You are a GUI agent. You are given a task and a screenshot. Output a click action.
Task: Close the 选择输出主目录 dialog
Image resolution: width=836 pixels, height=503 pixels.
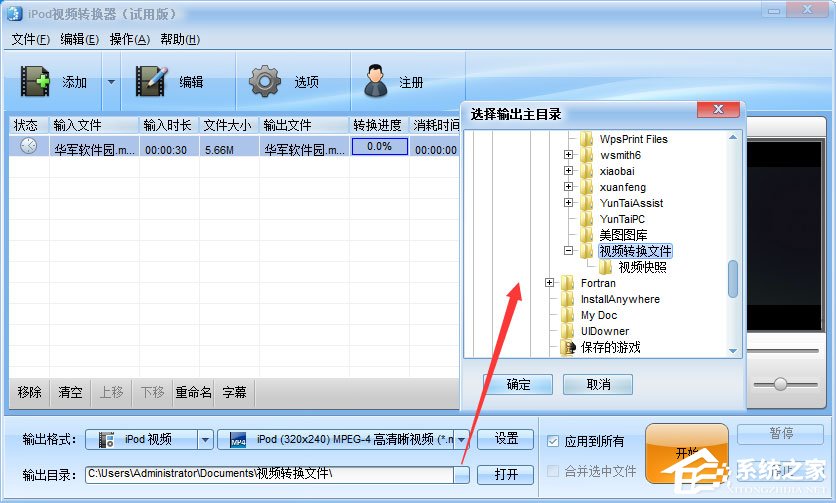click(718, 109)
